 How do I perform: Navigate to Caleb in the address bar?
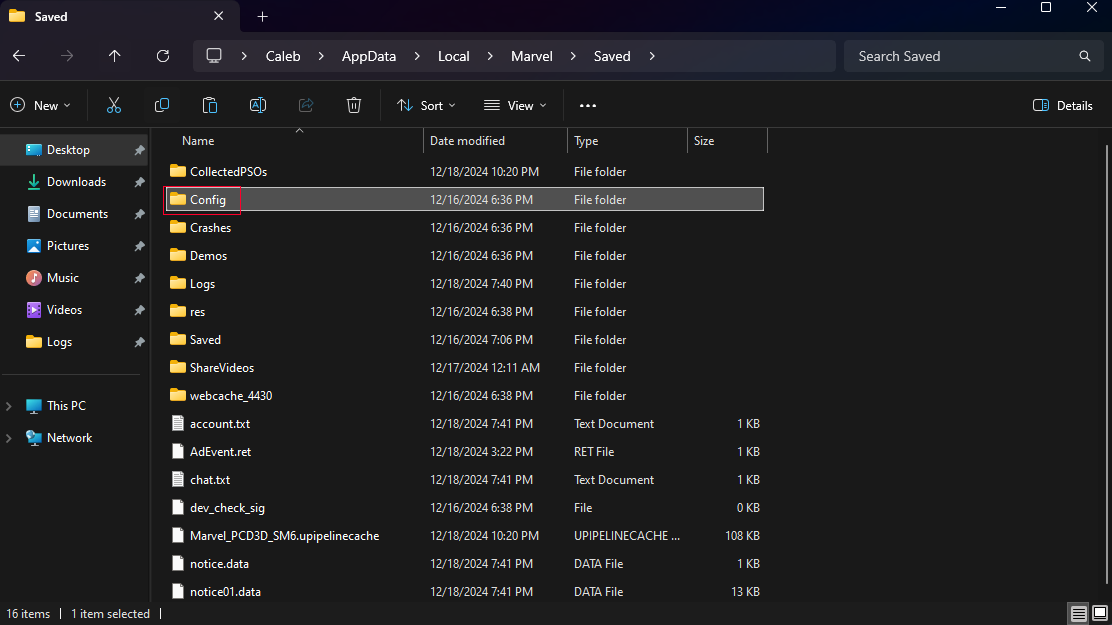point(283,56)
